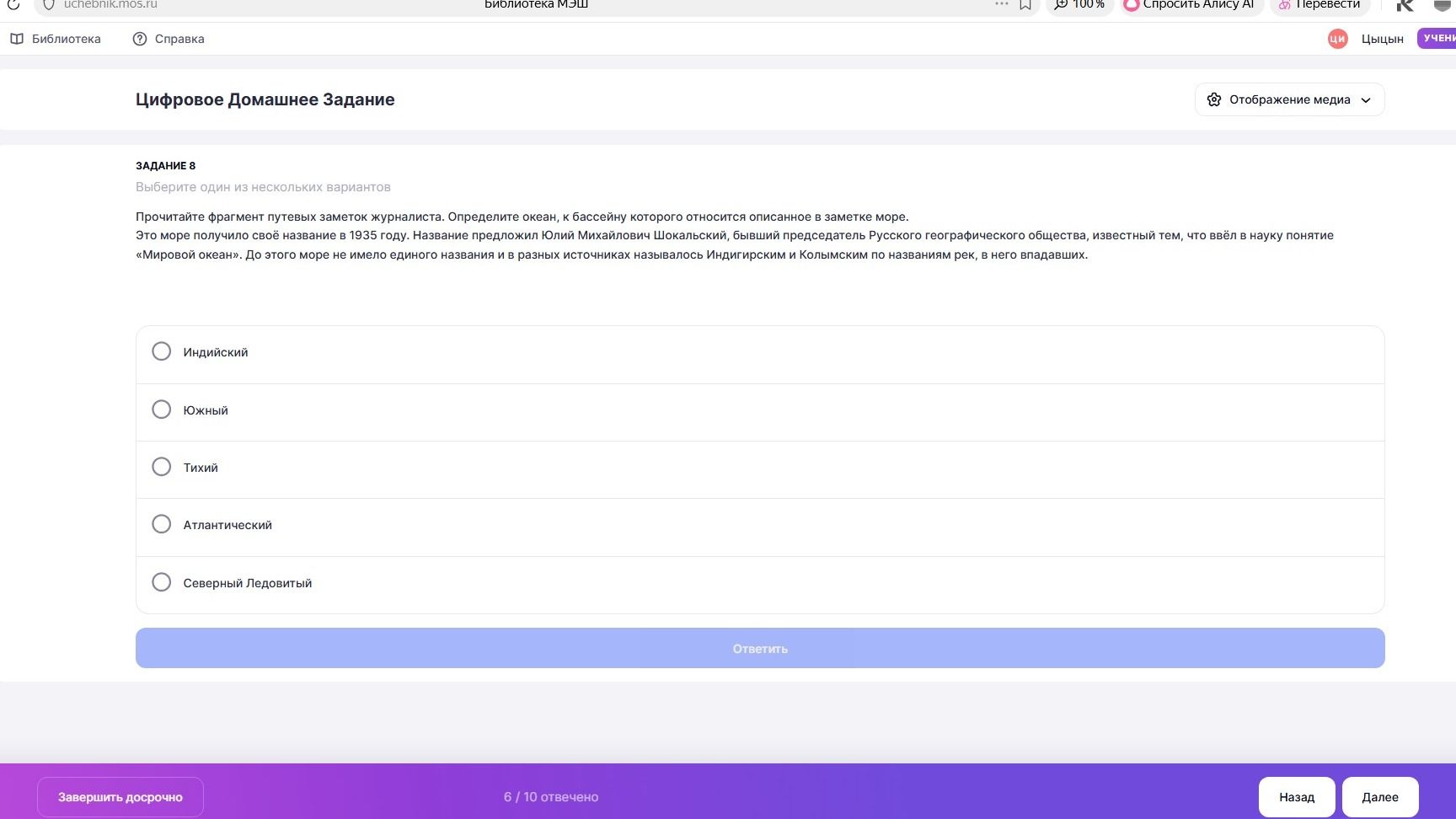This screenshot has height=819, width=1456.
Task: Click the Перевести translate button
Action: [x=1319, y=5]
